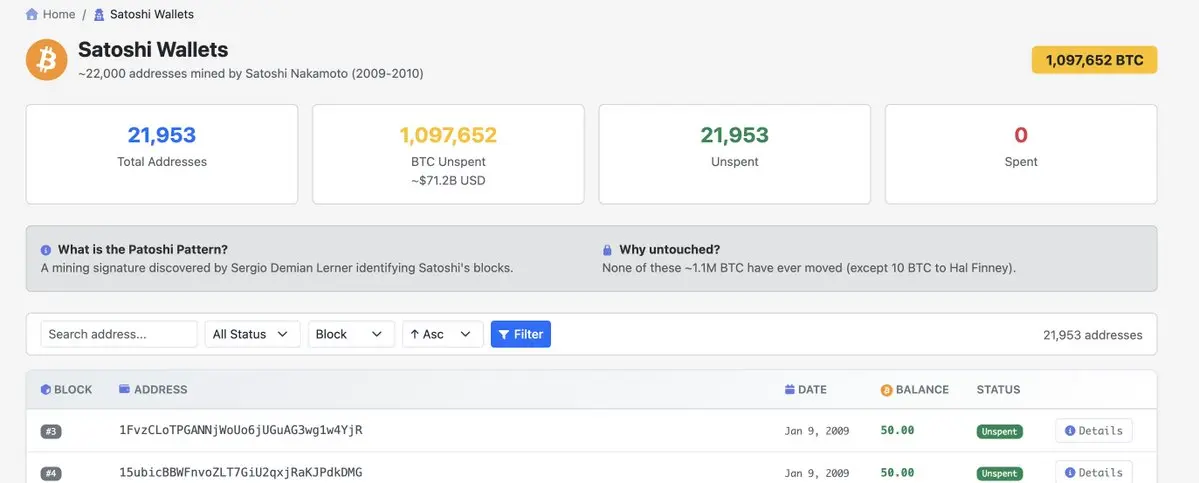Image resolution: width=1199 pixels, height=483 pixels.
Task: Click the orange Bitcoin logo icon
Action: pos(46,60)
